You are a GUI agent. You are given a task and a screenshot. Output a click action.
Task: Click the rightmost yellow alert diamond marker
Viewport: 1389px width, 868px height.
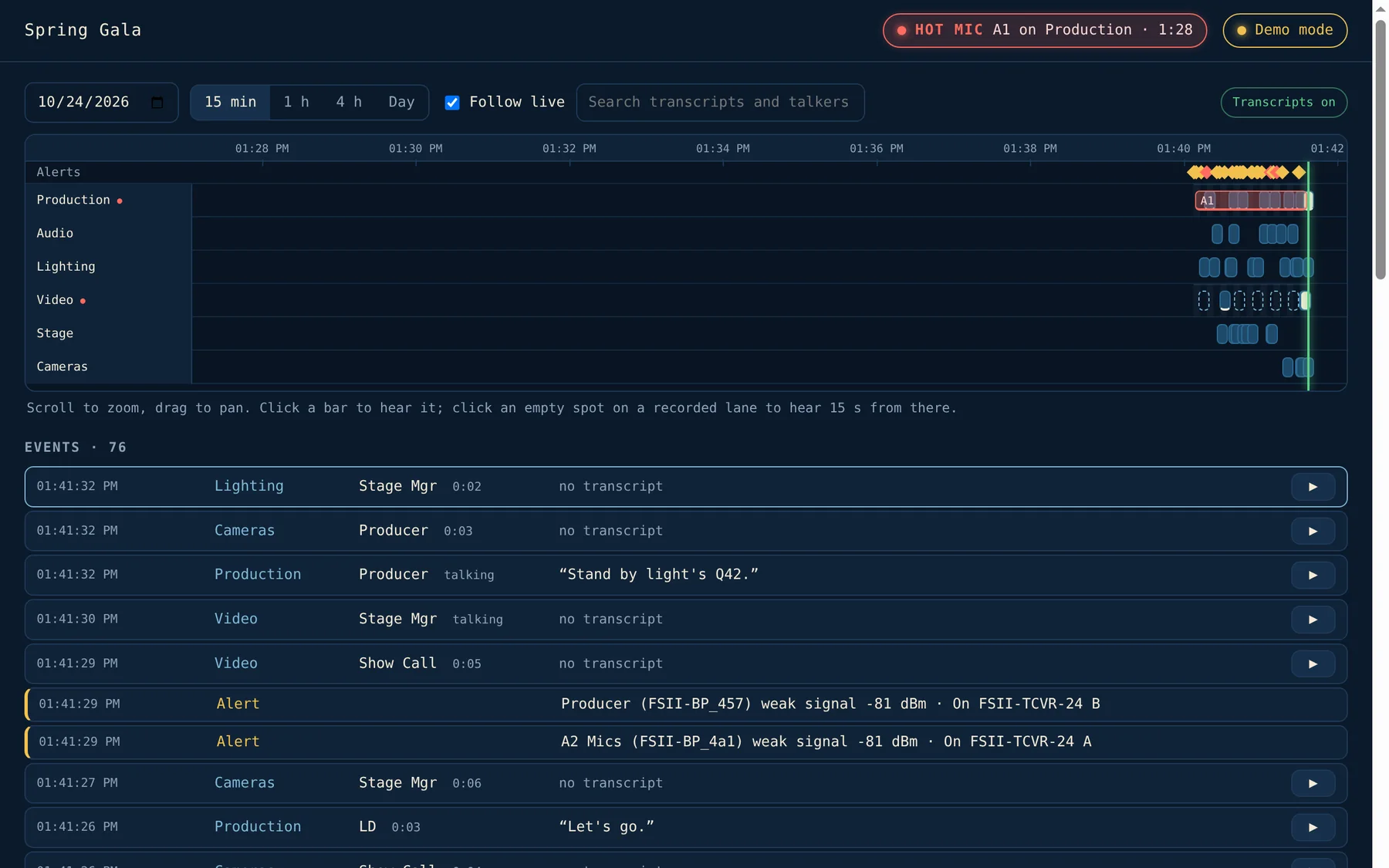(x=1299, y=172)
